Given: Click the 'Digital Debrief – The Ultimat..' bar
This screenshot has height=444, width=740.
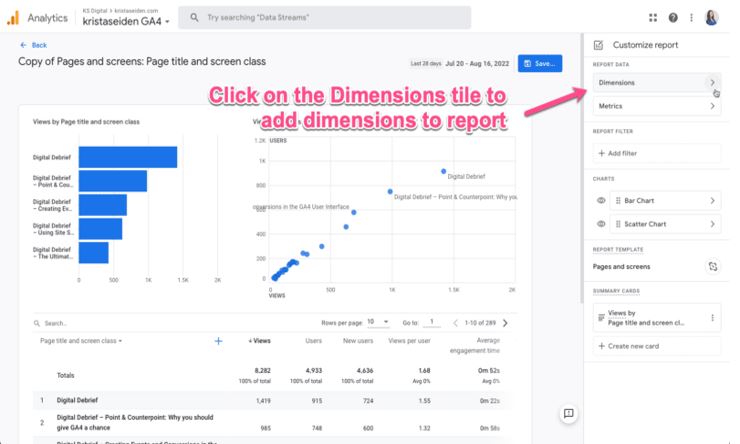Looking at the screenshot, I should [93, 253].
